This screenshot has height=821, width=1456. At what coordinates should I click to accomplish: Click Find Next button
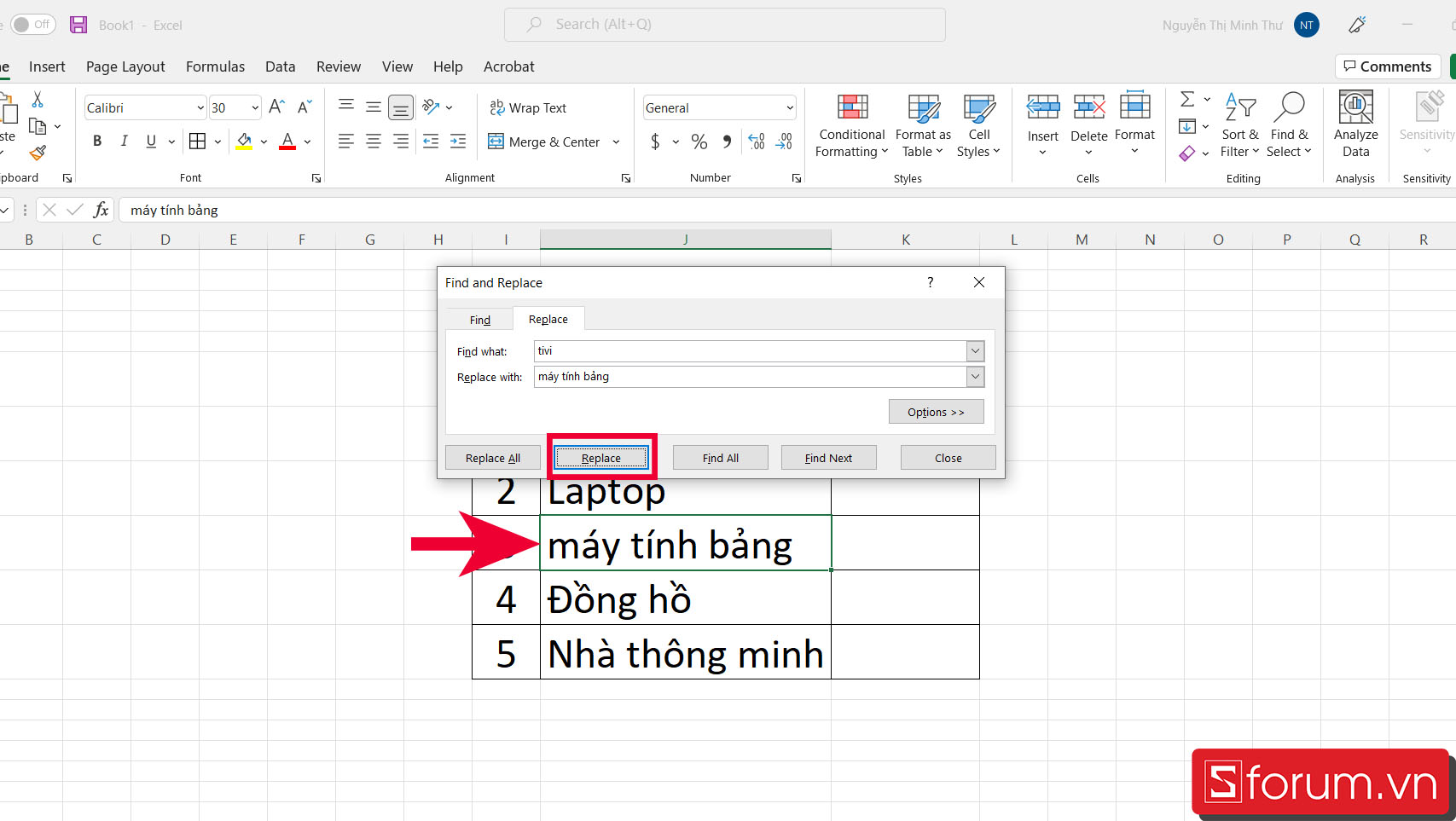[828, 458]
